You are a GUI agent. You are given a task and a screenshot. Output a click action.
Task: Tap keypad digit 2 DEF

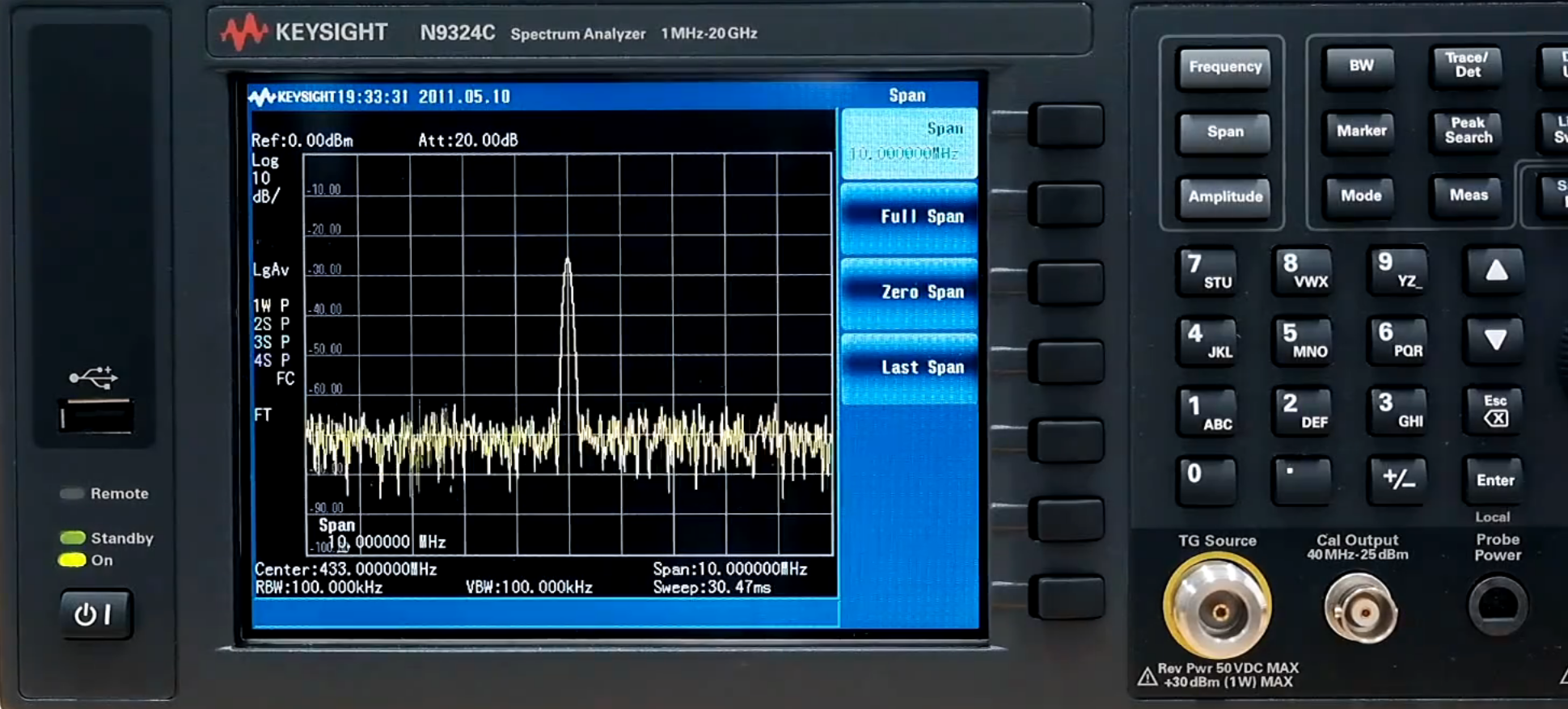point(1304,411)
